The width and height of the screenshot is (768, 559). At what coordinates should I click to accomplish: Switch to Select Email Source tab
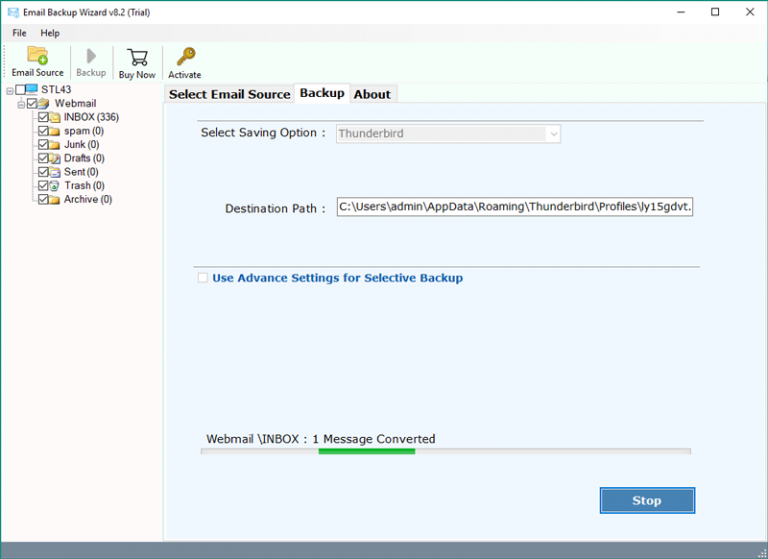pyautogui.click(x=230, y=94)
